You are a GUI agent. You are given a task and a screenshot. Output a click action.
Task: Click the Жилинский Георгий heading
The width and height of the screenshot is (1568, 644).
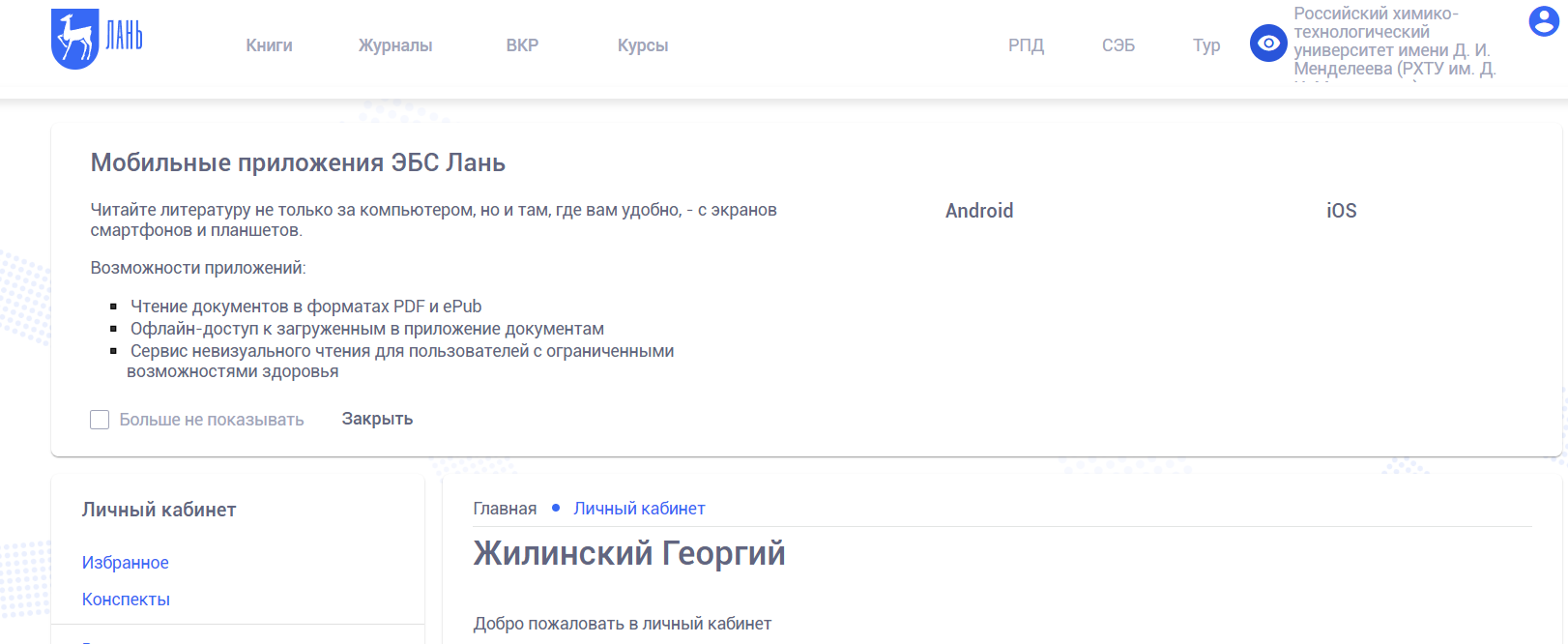[629, 554]
